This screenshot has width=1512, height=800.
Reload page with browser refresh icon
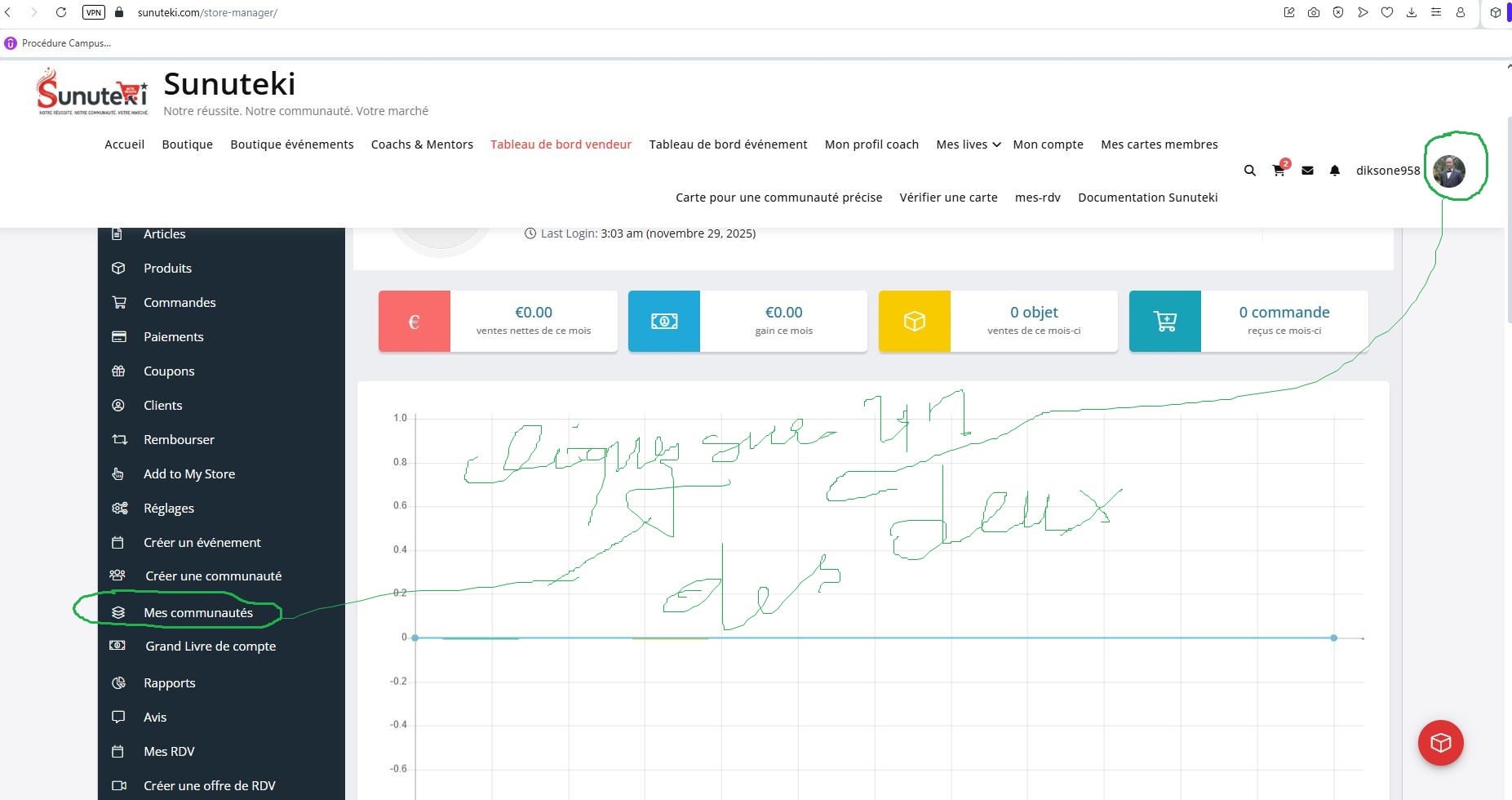coord(61,12)
